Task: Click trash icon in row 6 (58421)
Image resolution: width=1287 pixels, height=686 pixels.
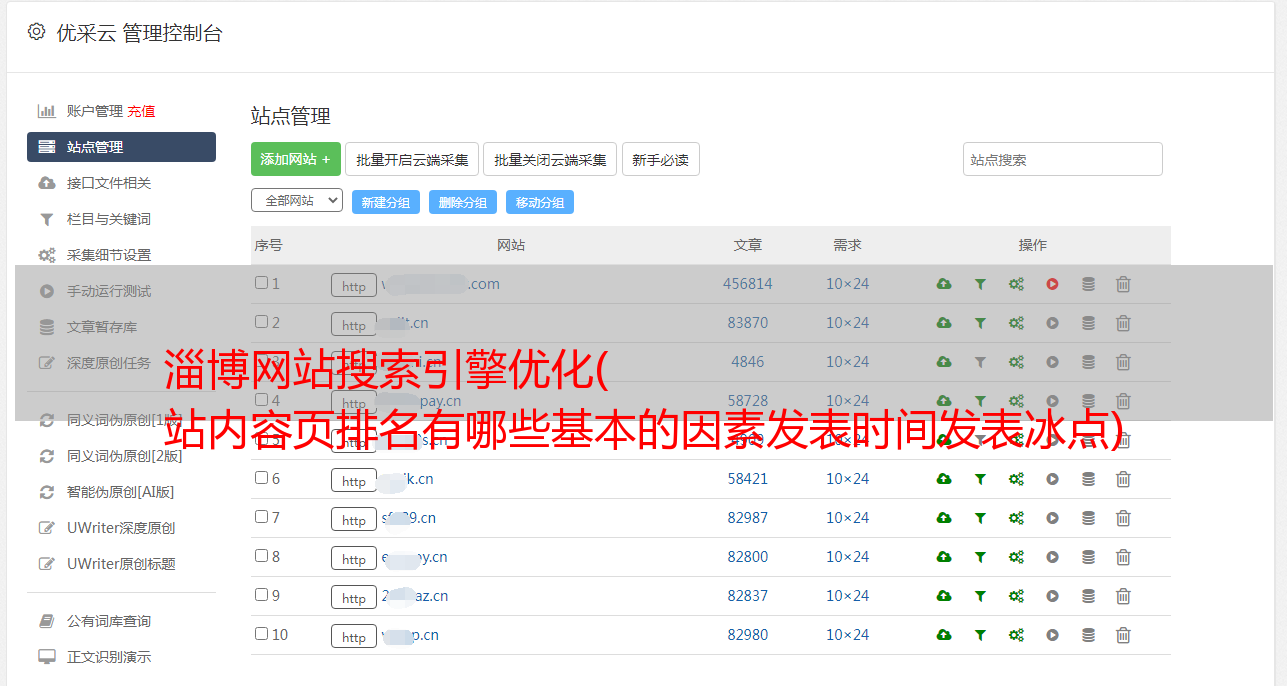Action: [1123, 479]
